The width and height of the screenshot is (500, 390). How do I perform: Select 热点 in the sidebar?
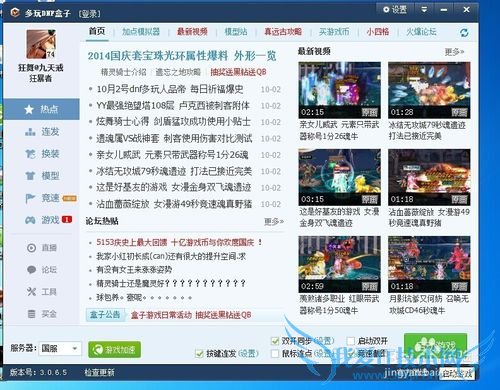[42, 109]
